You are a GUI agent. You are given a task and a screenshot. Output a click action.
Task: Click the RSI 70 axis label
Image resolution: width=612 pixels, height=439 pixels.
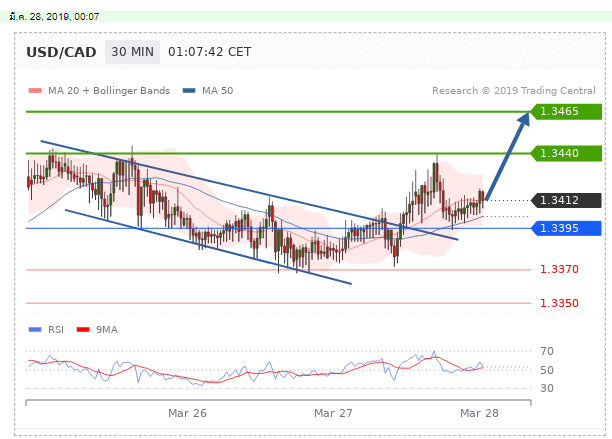547,351
